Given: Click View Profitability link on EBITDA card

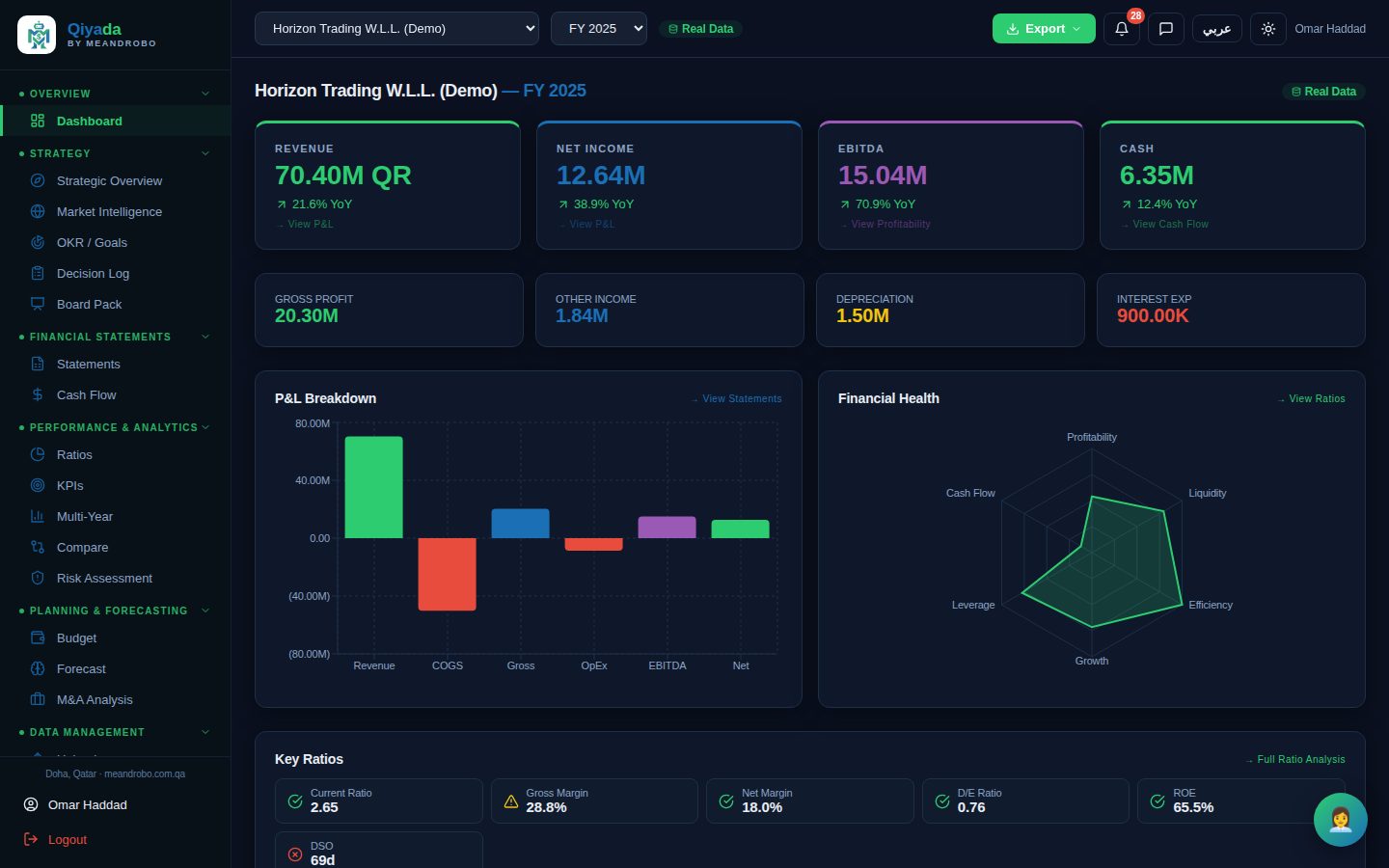Looking at the screenshot, I should click(885, 224).
